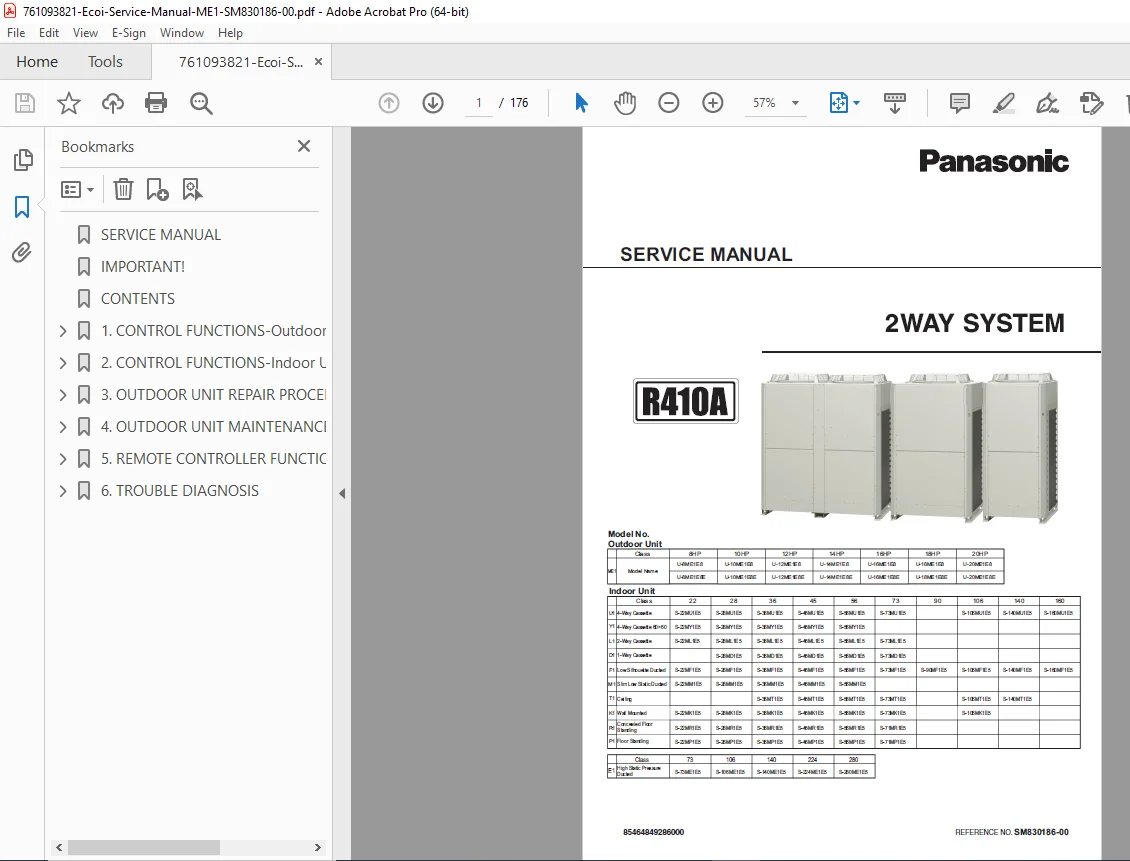Viewport: 1130px width, 861px height.
Task: Open the zoom level 57% dropdown
Action: [796, 103]
